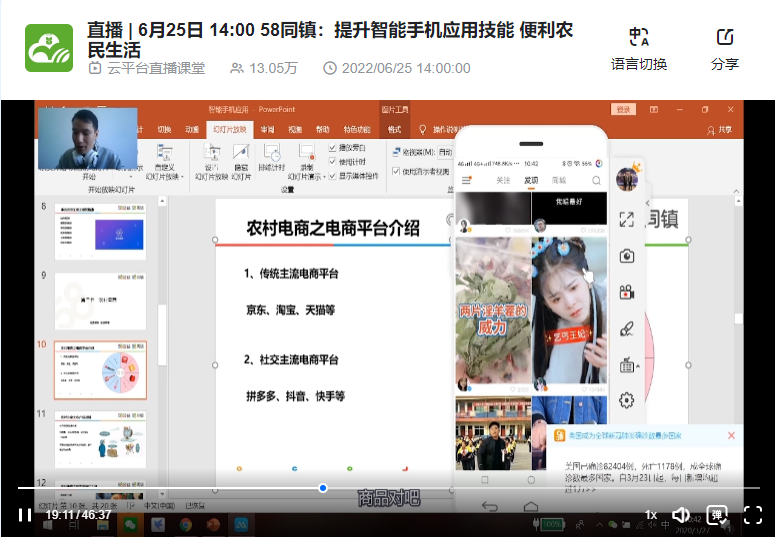The height and width of the screenshot is (537, 775).
Task: Open the 格式 picture tools tab
Action: coord(394,130)
